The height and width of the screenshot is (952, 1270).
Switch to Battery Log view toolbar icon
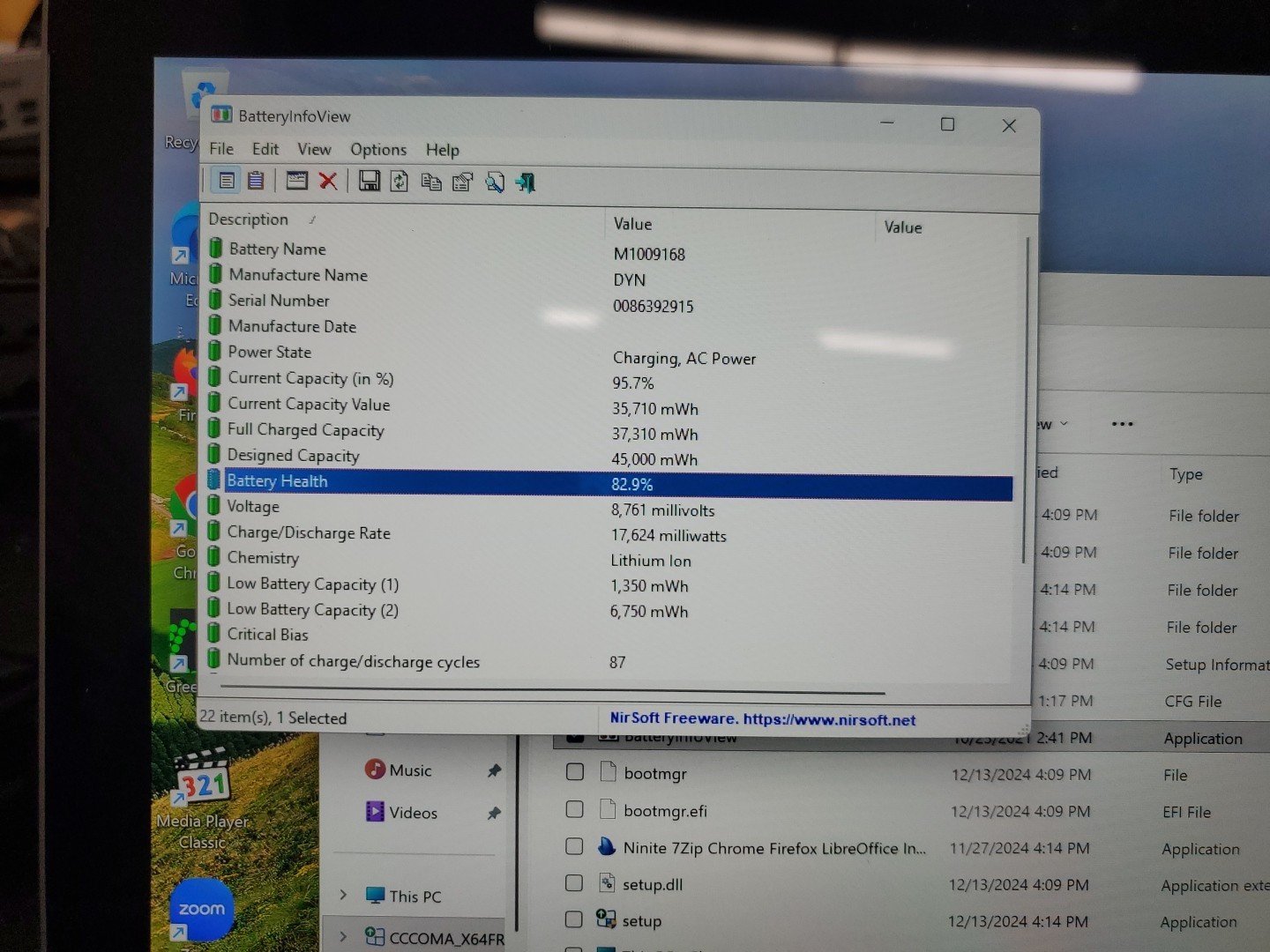click(256, 181)
